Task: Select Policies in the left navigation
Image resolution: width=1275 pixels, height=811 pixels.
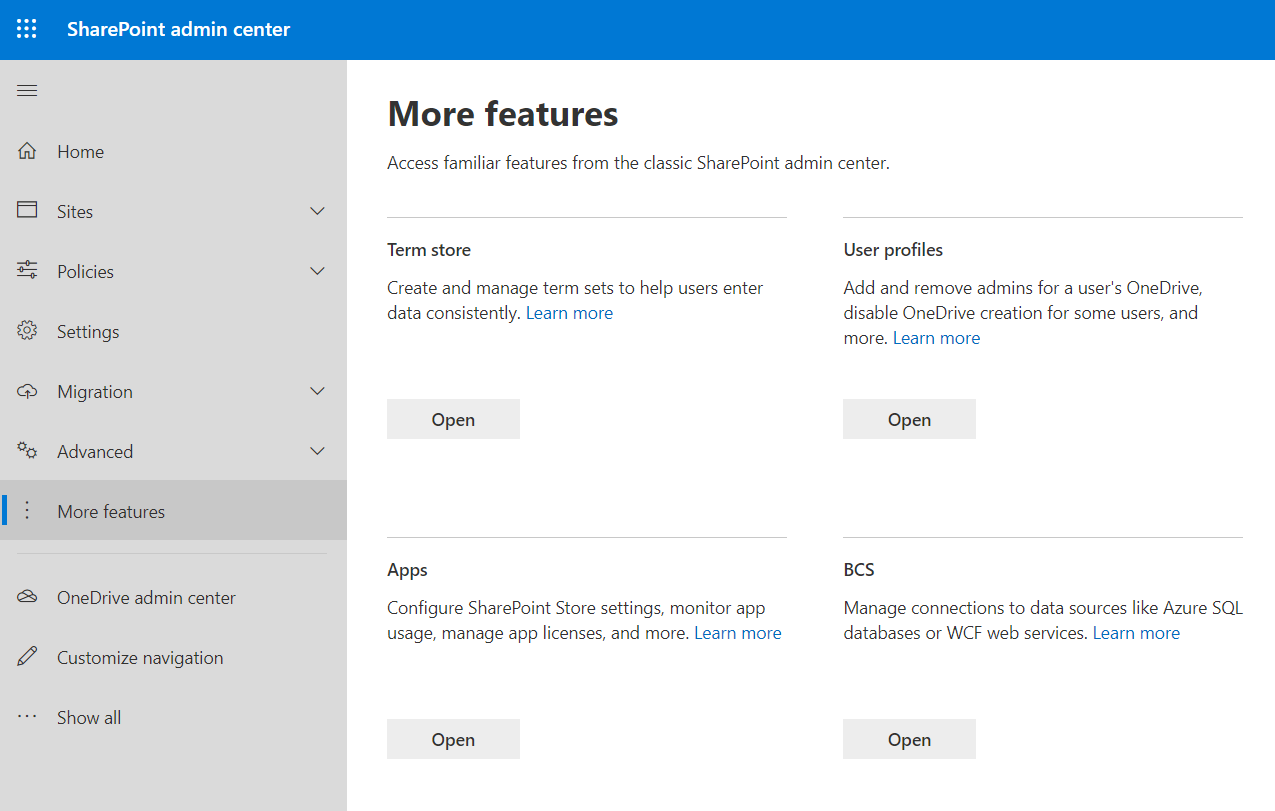Action: [173, 271]
